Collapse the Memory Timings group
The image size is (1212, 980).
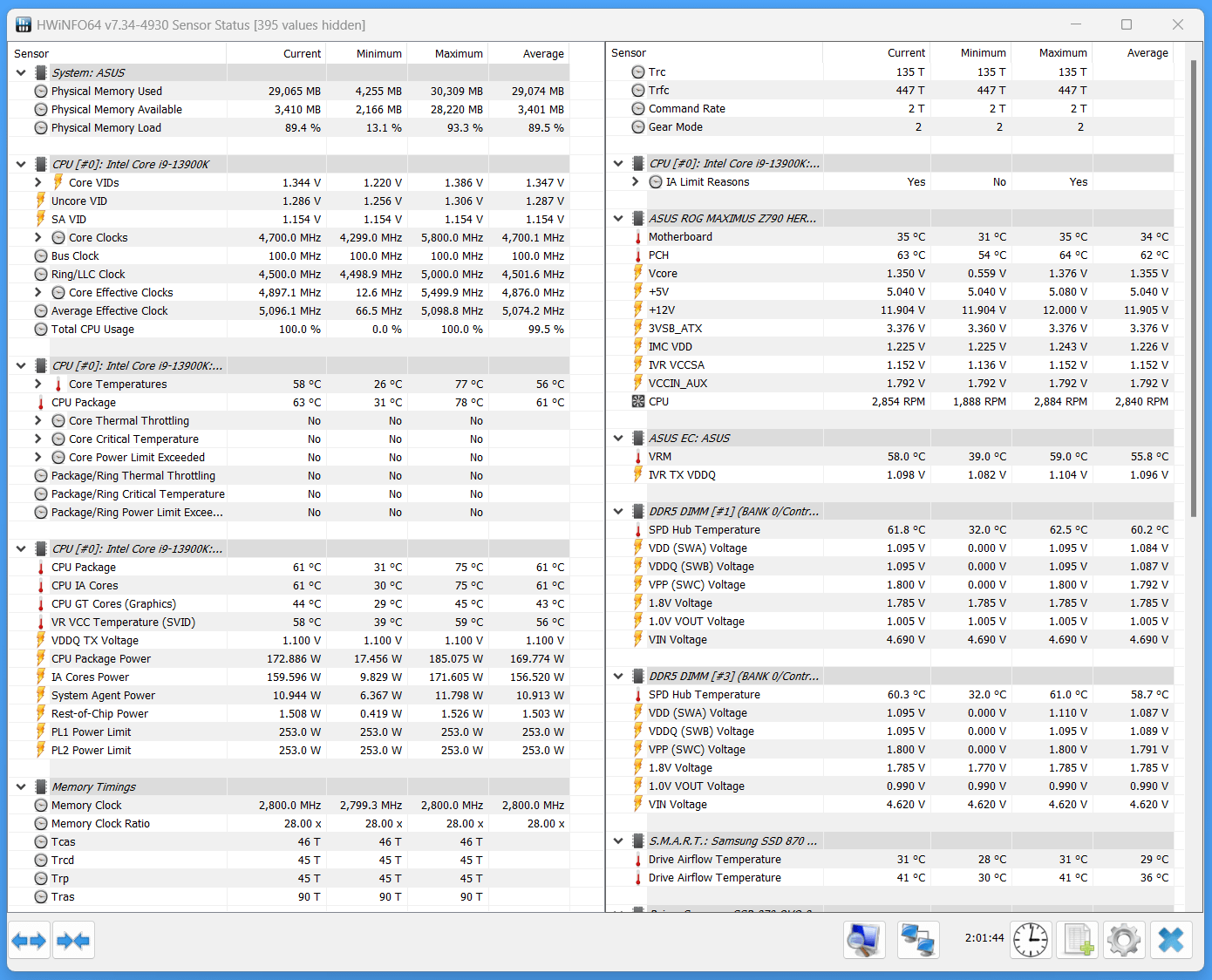pyautogui.click(x=21, y=787)
